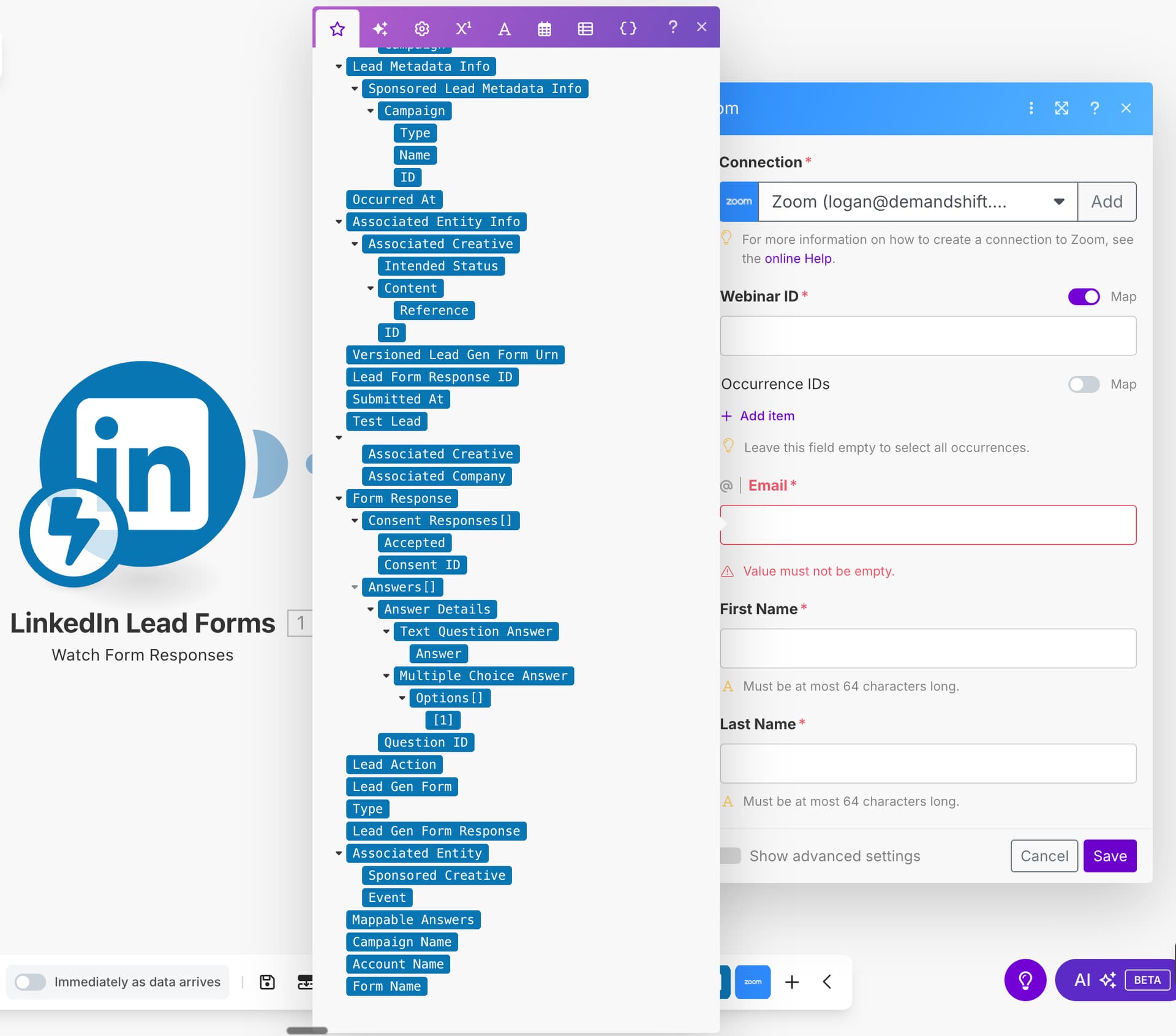Collapse the Lead Metadata Info tree node
Screen dimensions: 1176x1036
tap(339, 66)
